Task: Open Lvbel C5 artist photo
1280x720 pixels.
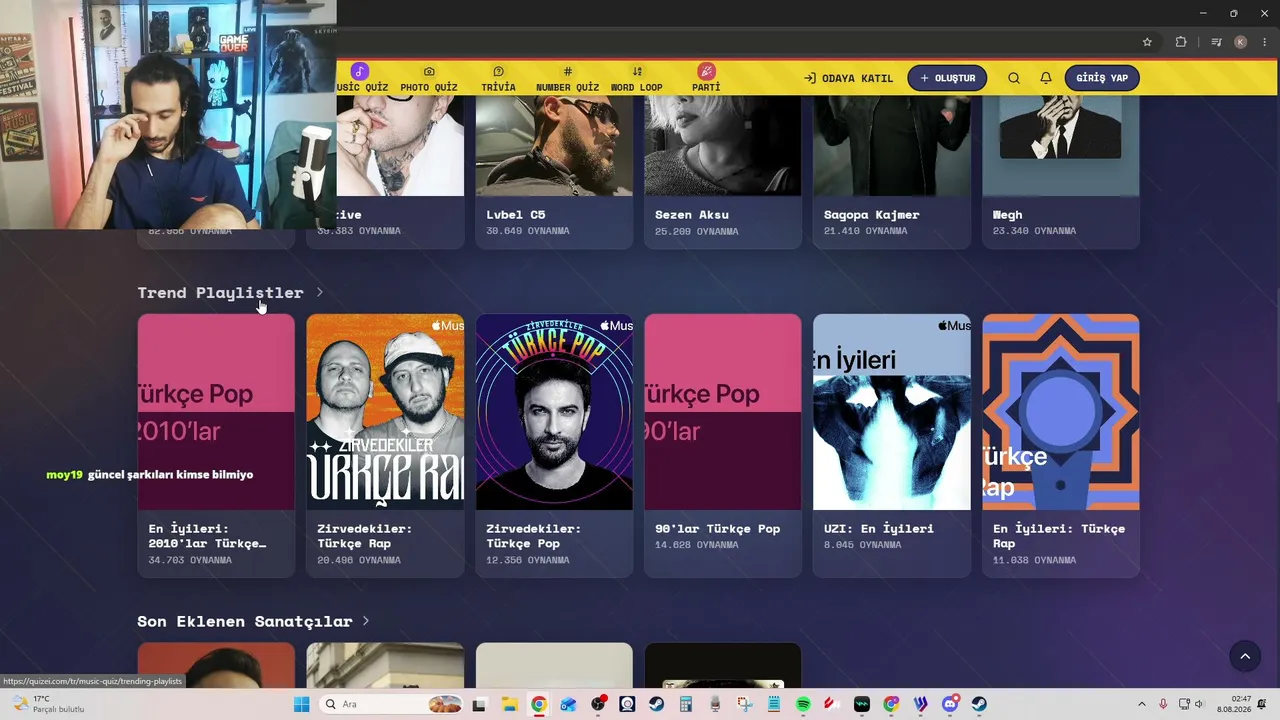Action: click(x=554, y=147)
